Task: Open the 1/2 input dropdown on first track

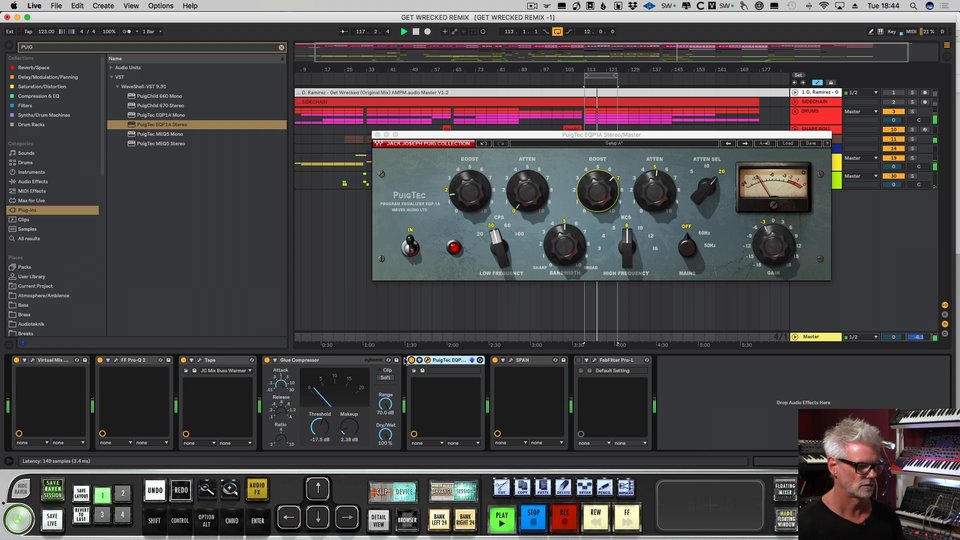Action: pyautogui.click(x=862, y=92)
